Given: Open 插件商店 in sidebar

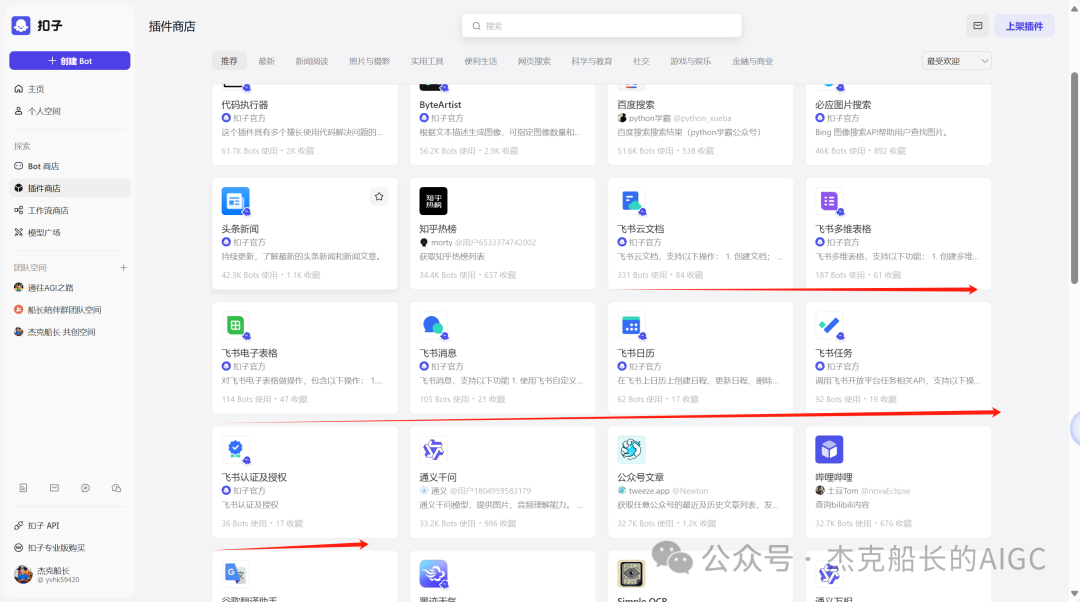Looking at the screenshot, I should 70,188.
